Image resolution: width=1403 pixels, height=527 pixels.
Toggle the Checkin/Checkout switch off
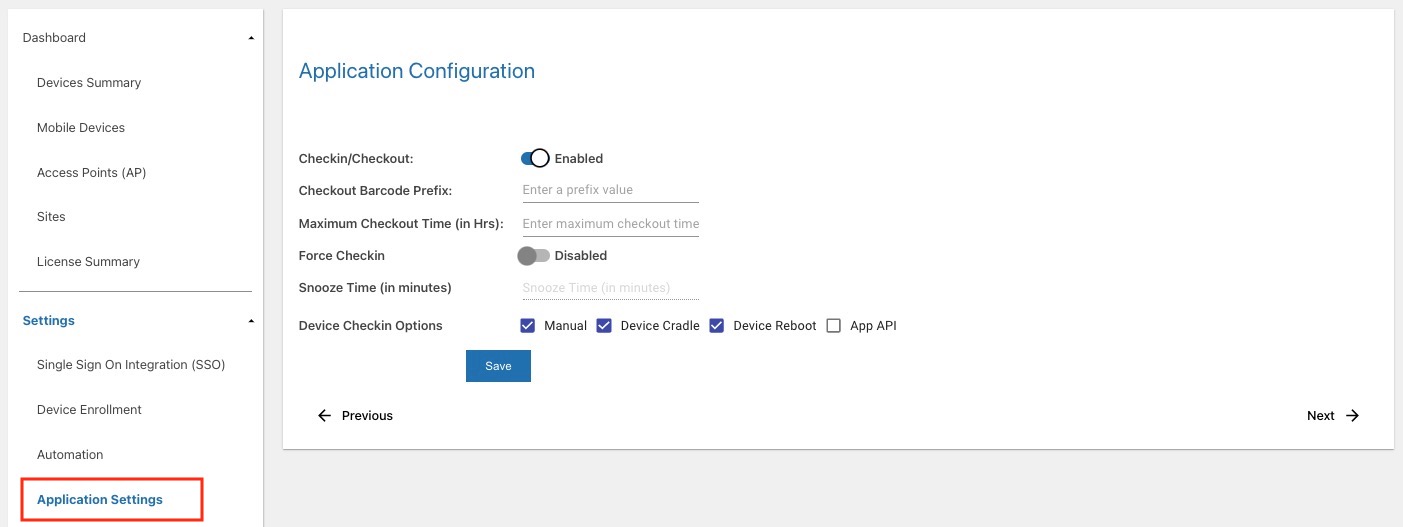535,158
